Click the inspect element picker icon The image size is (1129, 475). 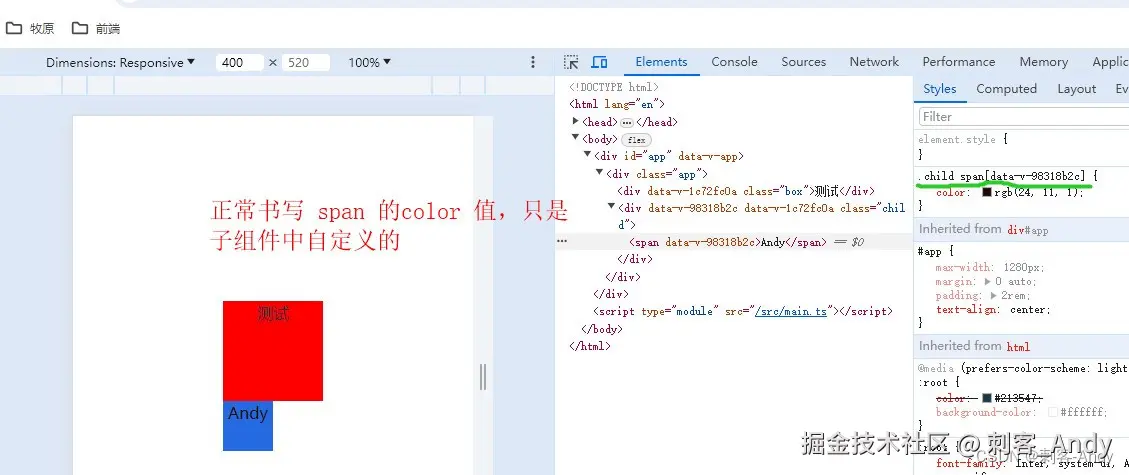(x=571, y=62)
